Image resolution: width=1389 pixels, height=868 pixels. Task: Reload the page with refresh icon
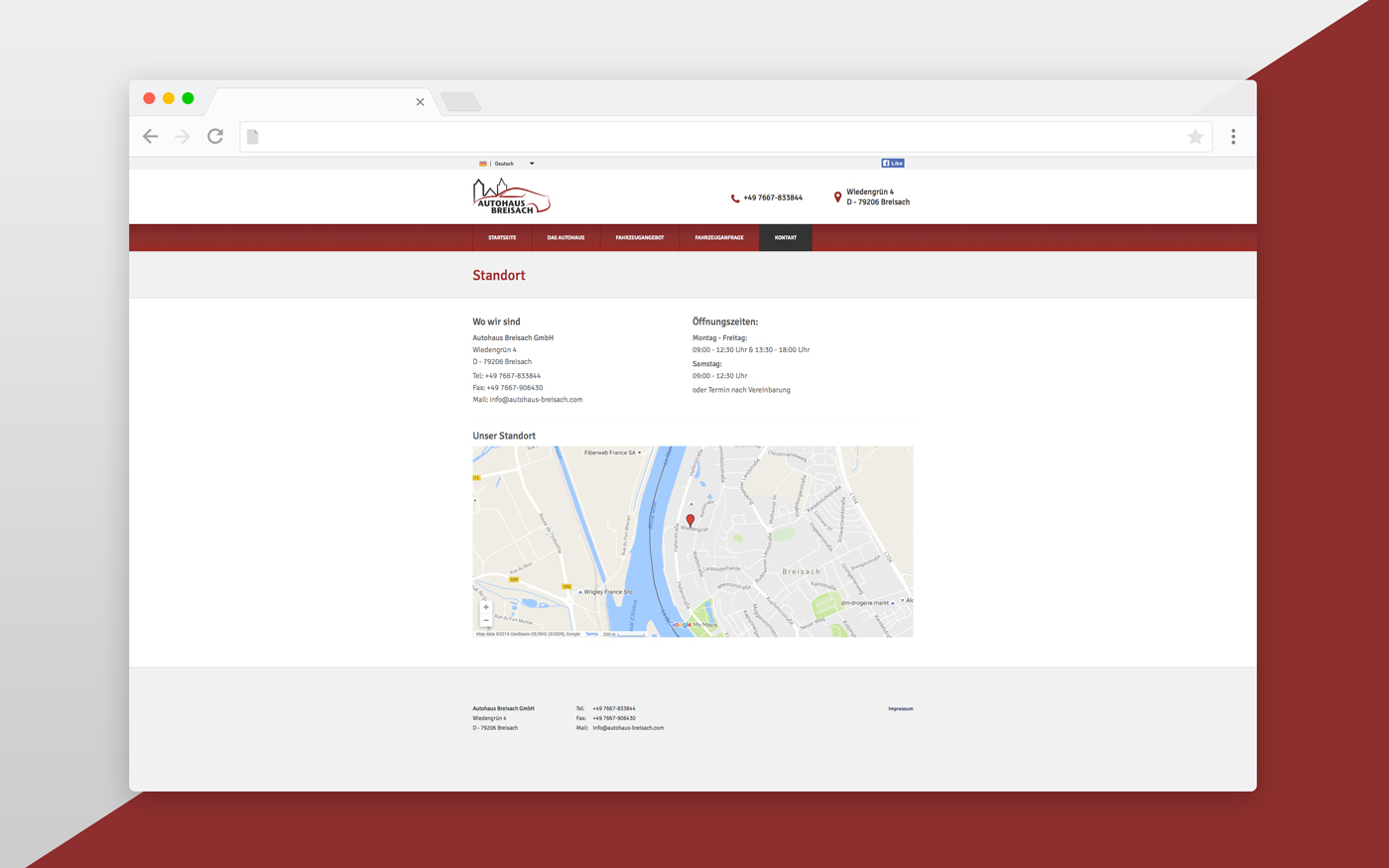click(x=215, y=136)
